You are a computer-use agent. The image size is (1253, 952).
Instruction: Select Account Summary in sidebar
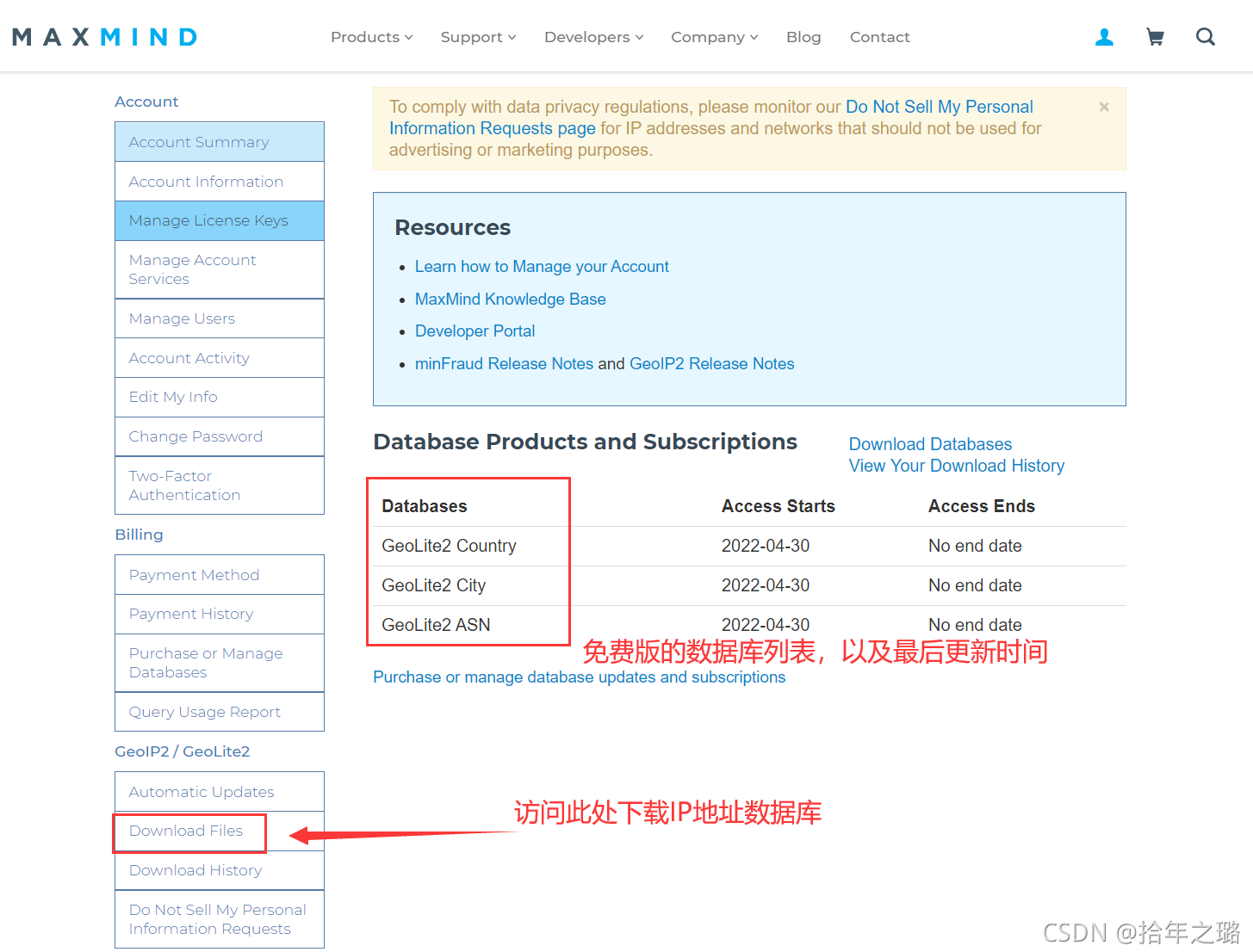coord(220,142)
